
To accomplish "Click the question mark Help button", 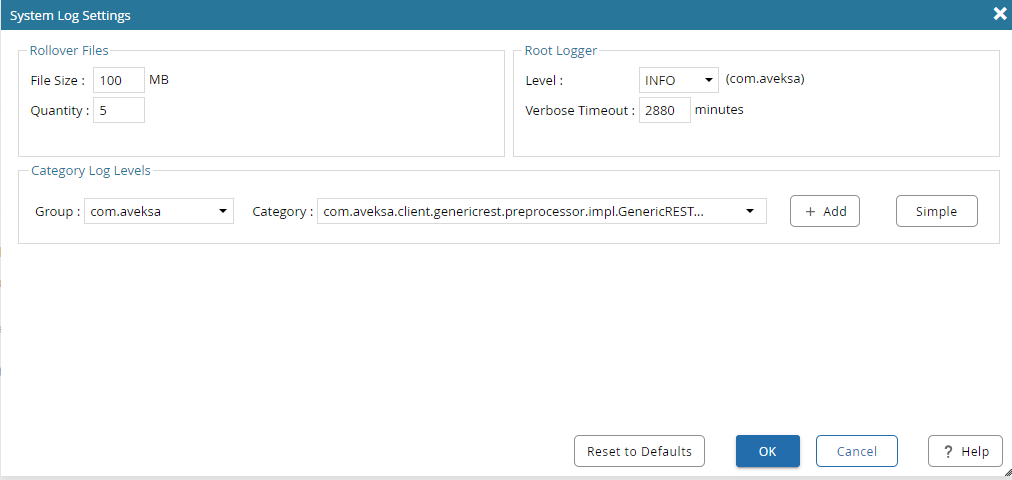I will 964,451.
